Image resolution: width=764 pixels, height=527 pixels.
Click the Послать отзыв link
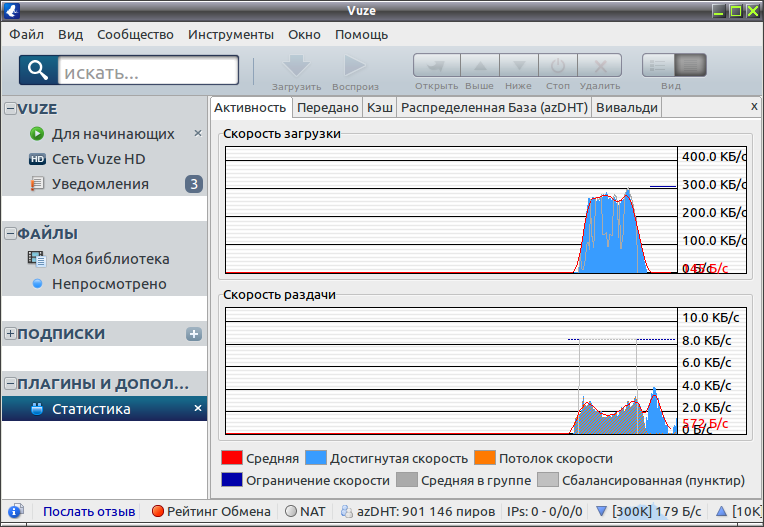pos(89,511)
